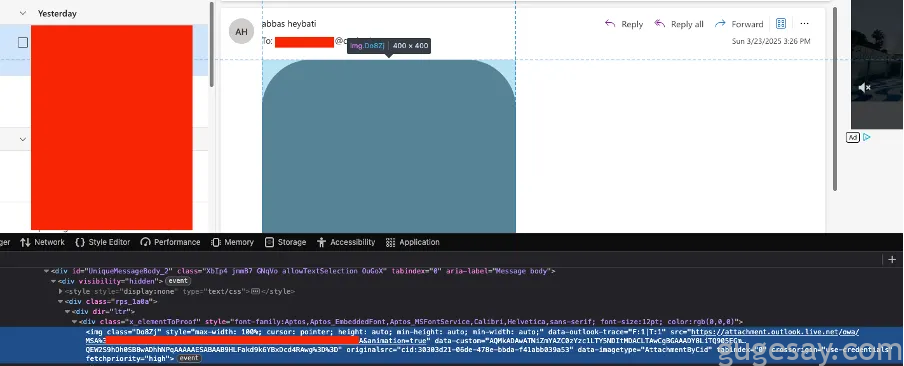Click the AH sender avatar
Image resolution: width=904 pixels, height=366 pixels.
[242, 31]
